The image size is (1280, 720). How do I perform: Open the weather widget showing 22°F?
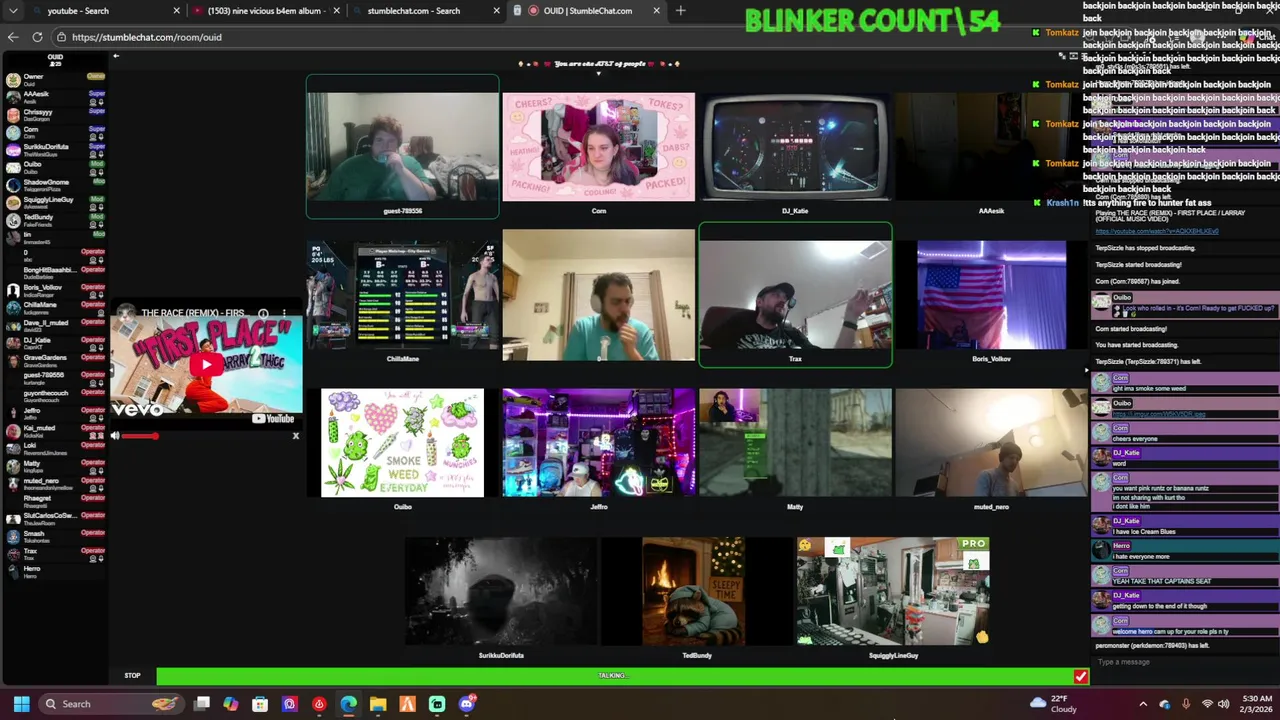1053,704
